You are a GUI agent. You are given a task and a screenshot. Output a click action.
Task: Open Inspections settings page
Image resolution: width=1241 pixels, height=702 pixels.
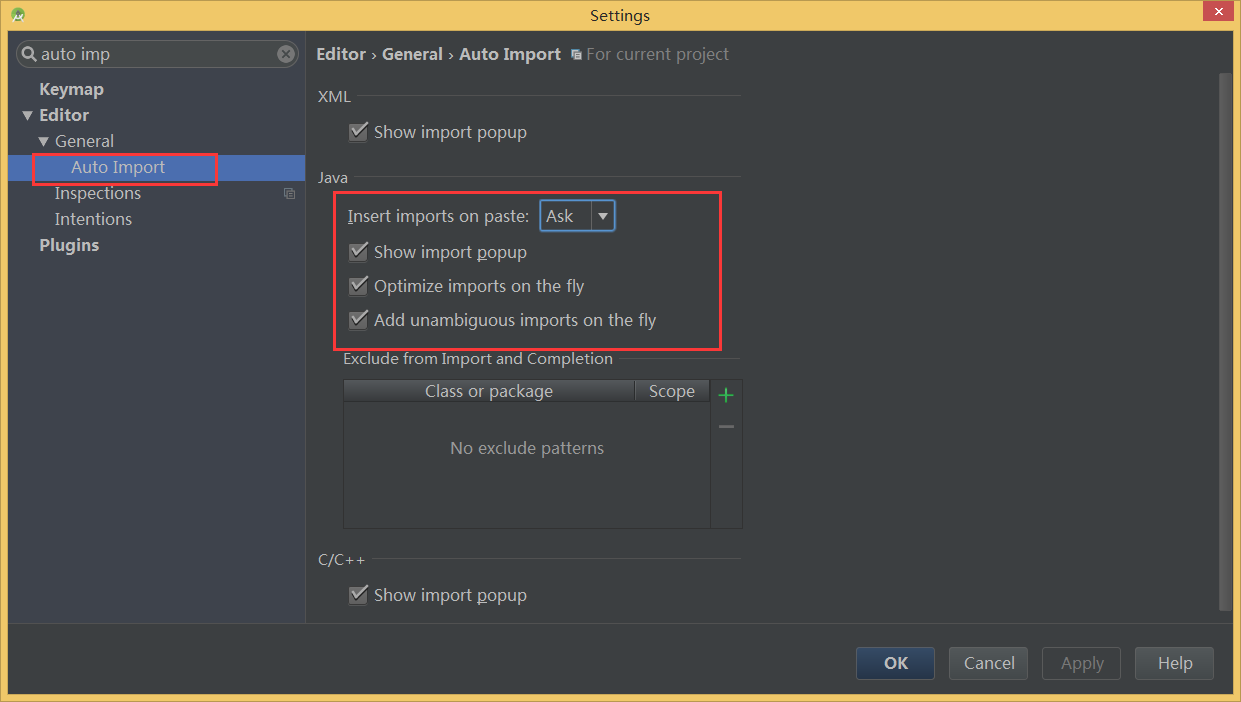pos(98,193)
